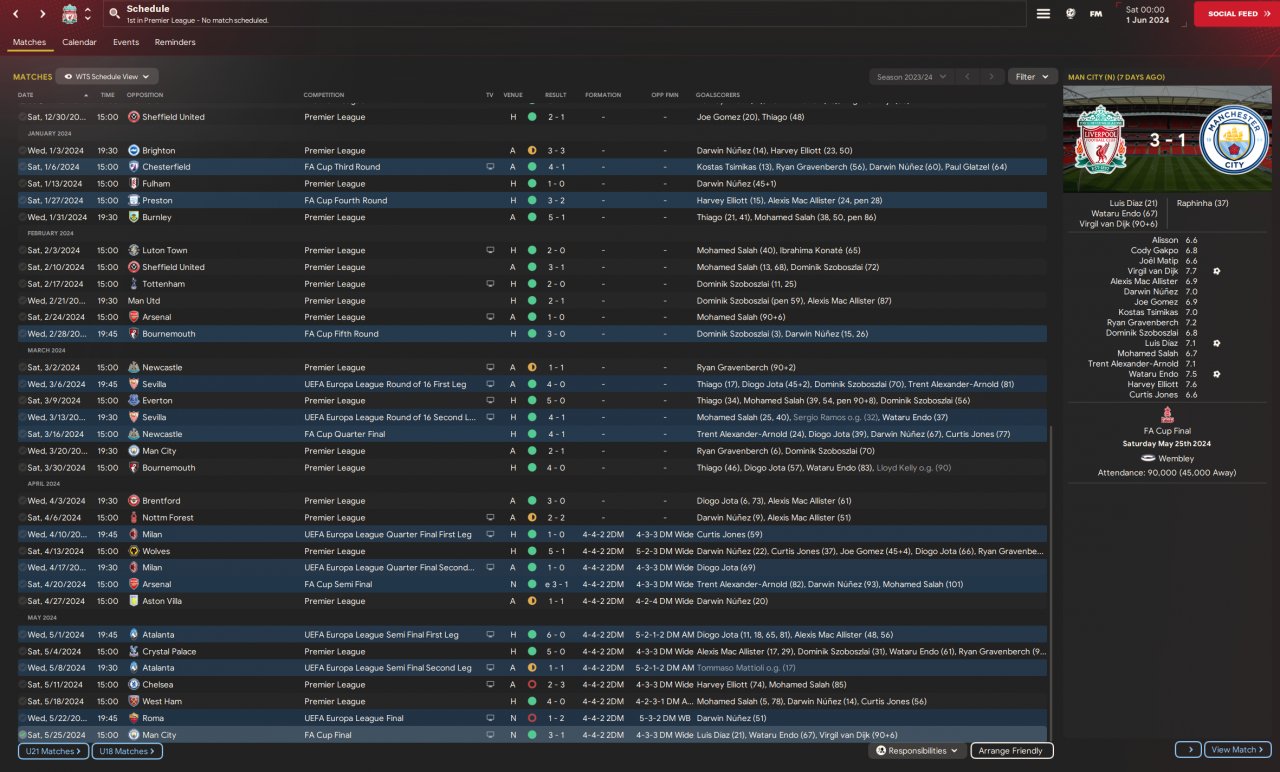Click the Wolves club badge
This screenshot has width=1280, height=772.
(134, 551)
